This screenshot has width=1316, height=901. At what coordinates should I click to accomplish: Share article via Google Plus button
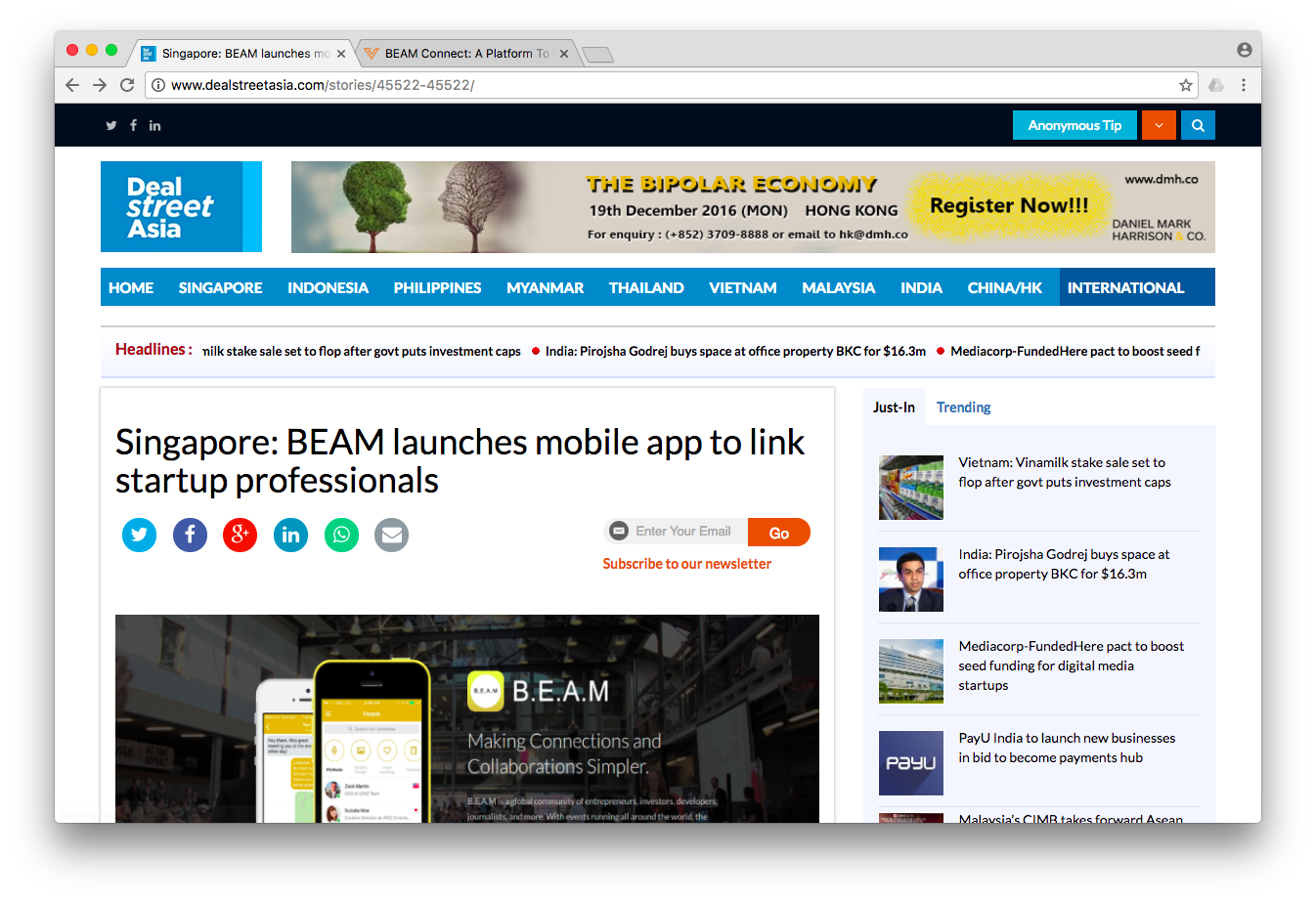[x=240, y=535]
